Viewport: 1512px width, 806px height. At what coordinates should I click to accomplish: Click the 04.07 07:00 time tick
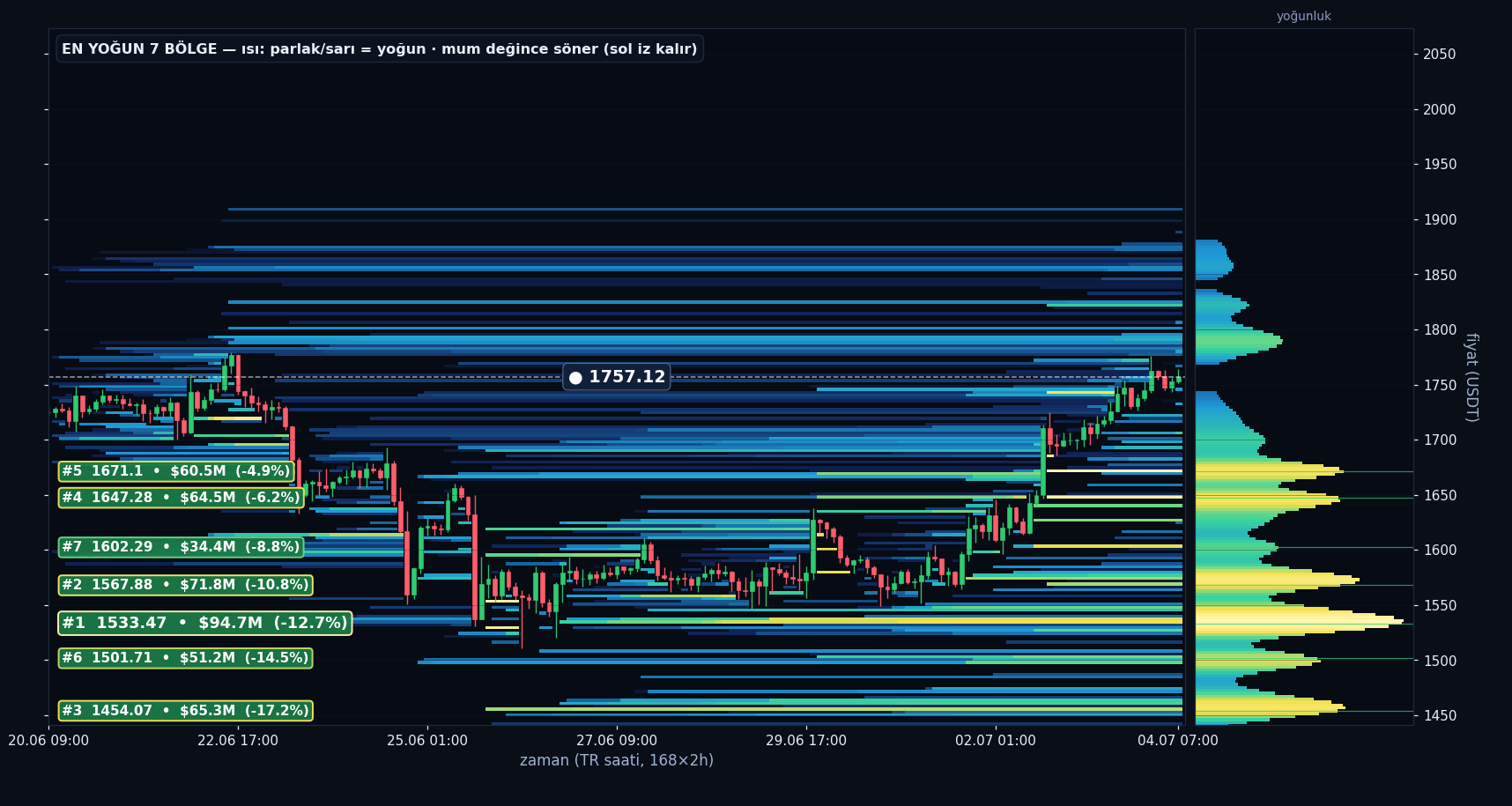coord(1178,741)
